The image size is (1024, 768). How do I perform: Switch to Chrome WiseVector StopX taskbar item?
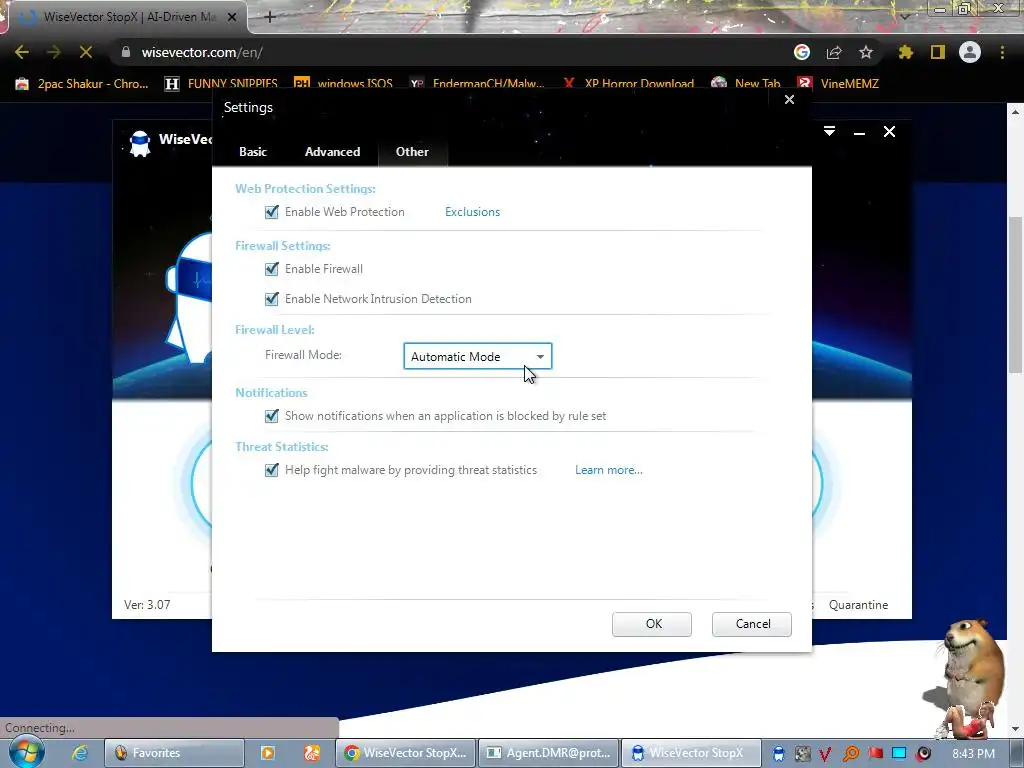click(x=406, y=753)
